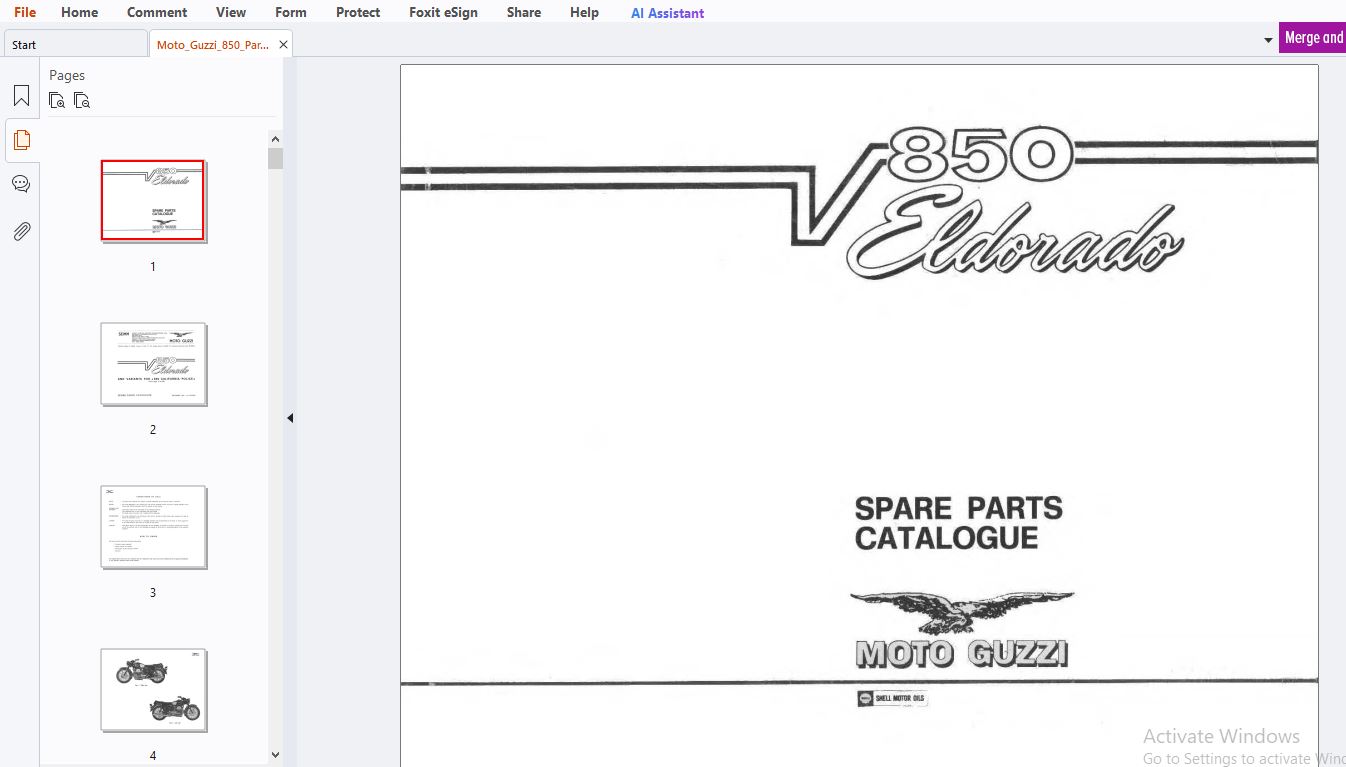This screenshot has height=767, width=1346.
Task: Select page 3 thumbnail
Action: coord(153,526)
